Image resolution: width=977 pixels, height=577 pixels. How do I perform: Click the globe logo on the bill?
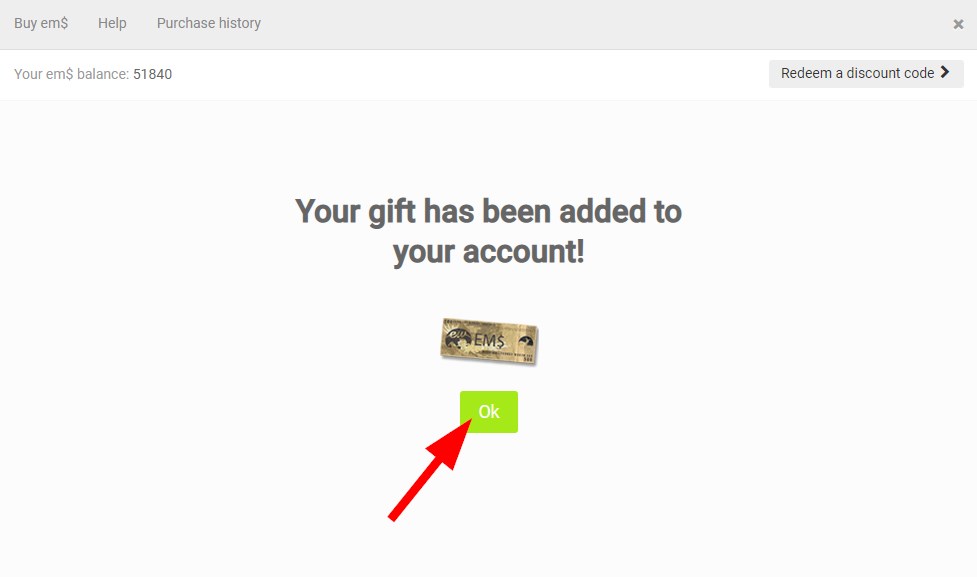[457, 339]
